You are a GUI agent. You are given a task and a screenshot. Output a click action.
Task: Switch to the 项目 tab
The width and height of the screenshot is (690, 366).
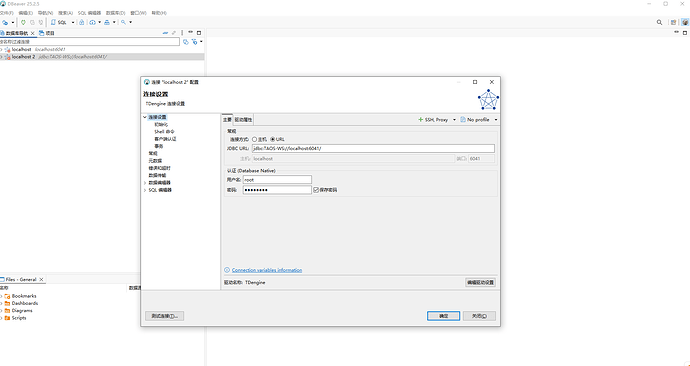47,33
